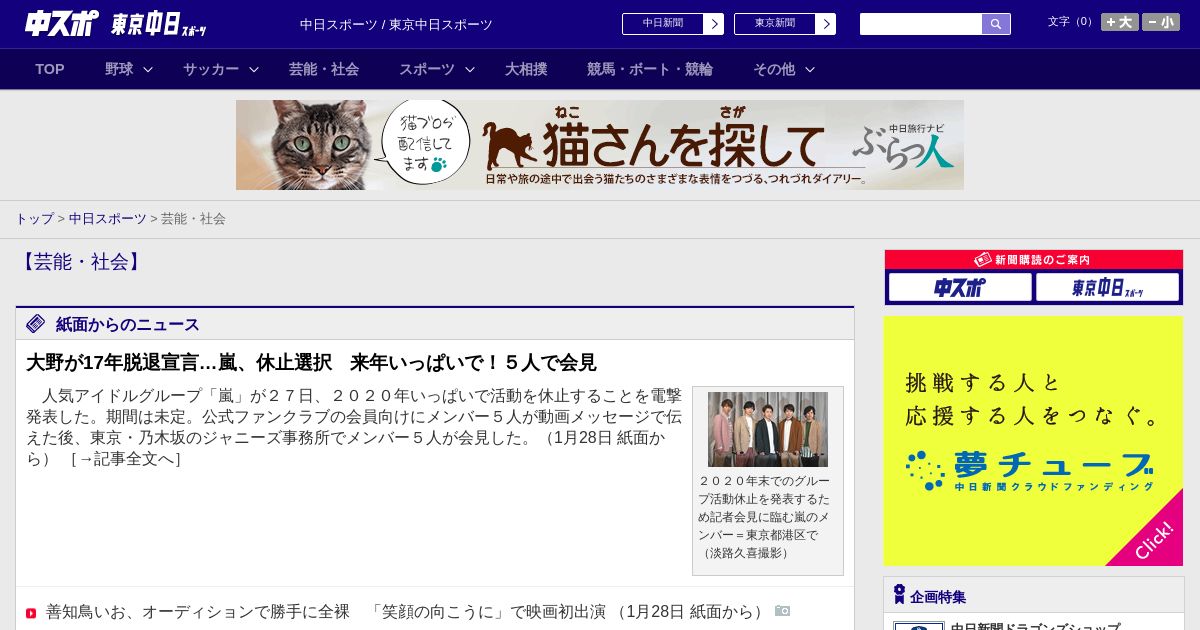Open the Arashi press conference photo
1200x630 pixels.
(x=768, y=429)
